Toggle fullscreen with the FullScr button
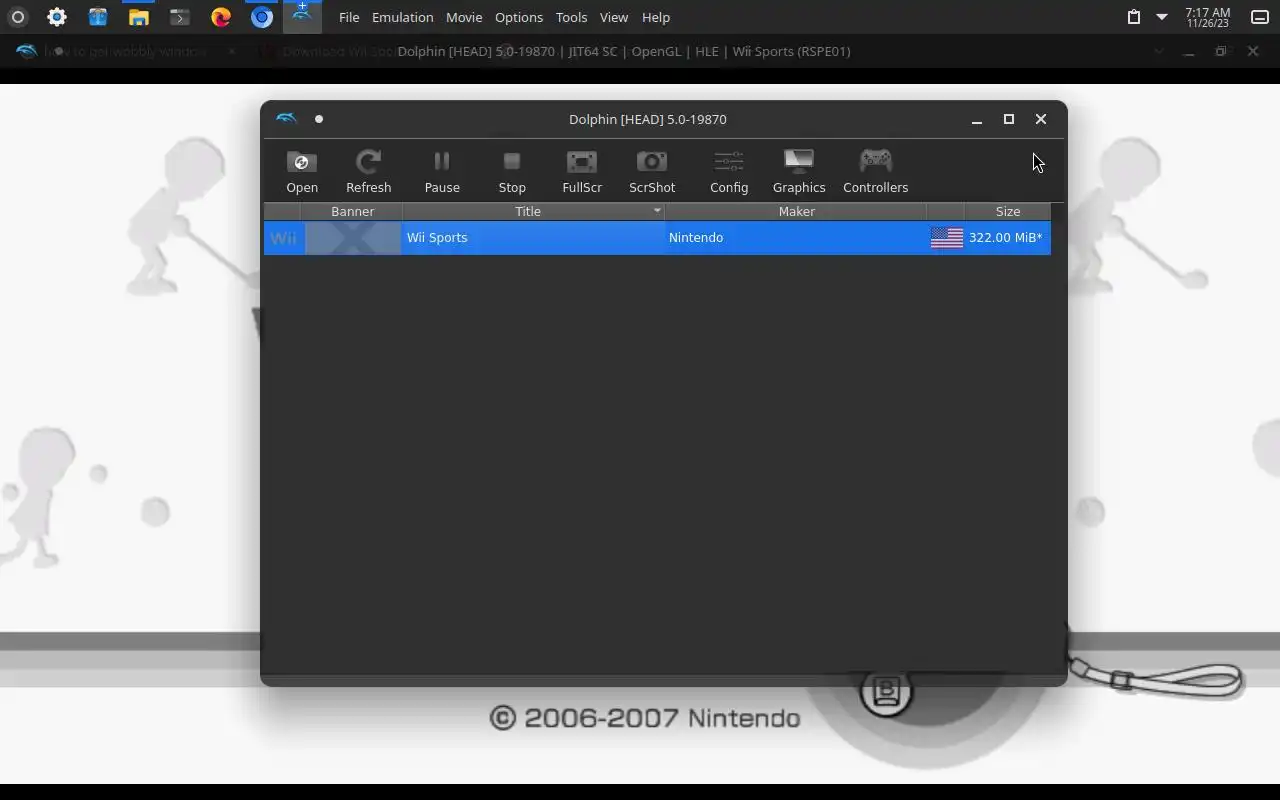This screenshot has height=800, width=1280. tap(582, 172)
